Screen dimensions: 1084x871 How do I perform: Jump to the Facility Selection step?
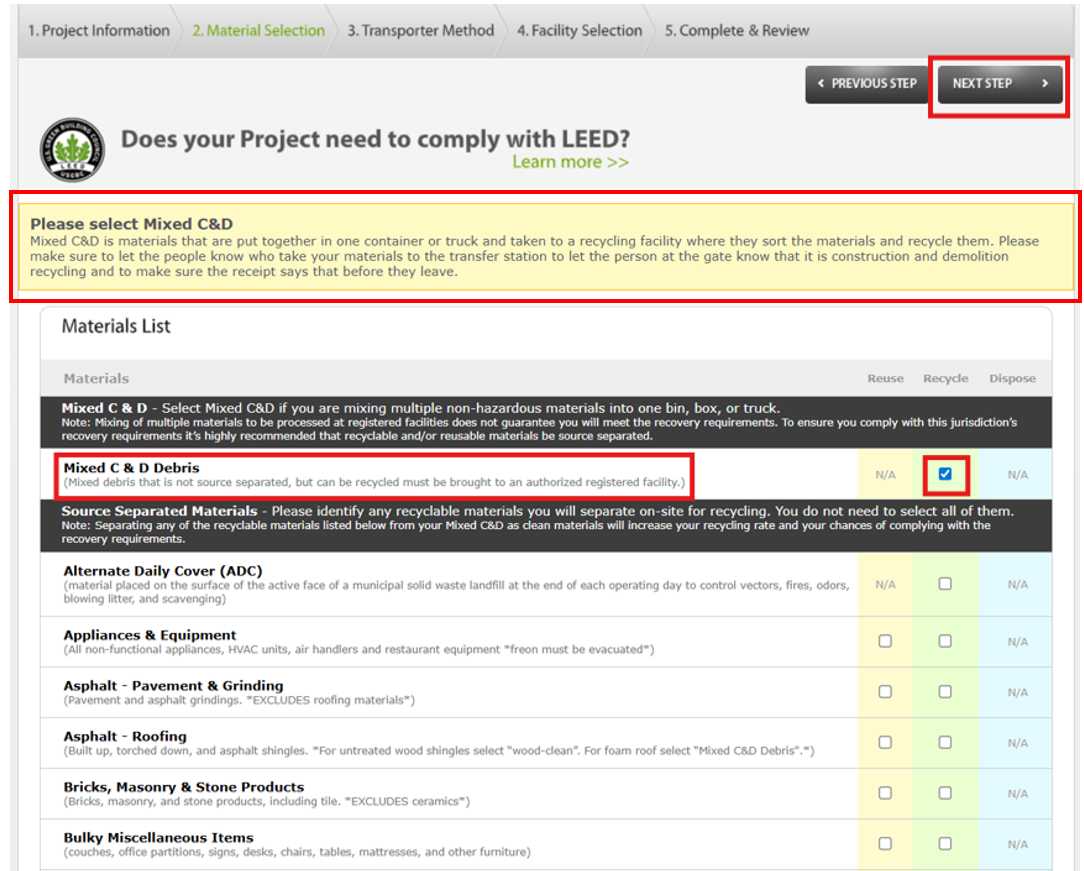579,30
